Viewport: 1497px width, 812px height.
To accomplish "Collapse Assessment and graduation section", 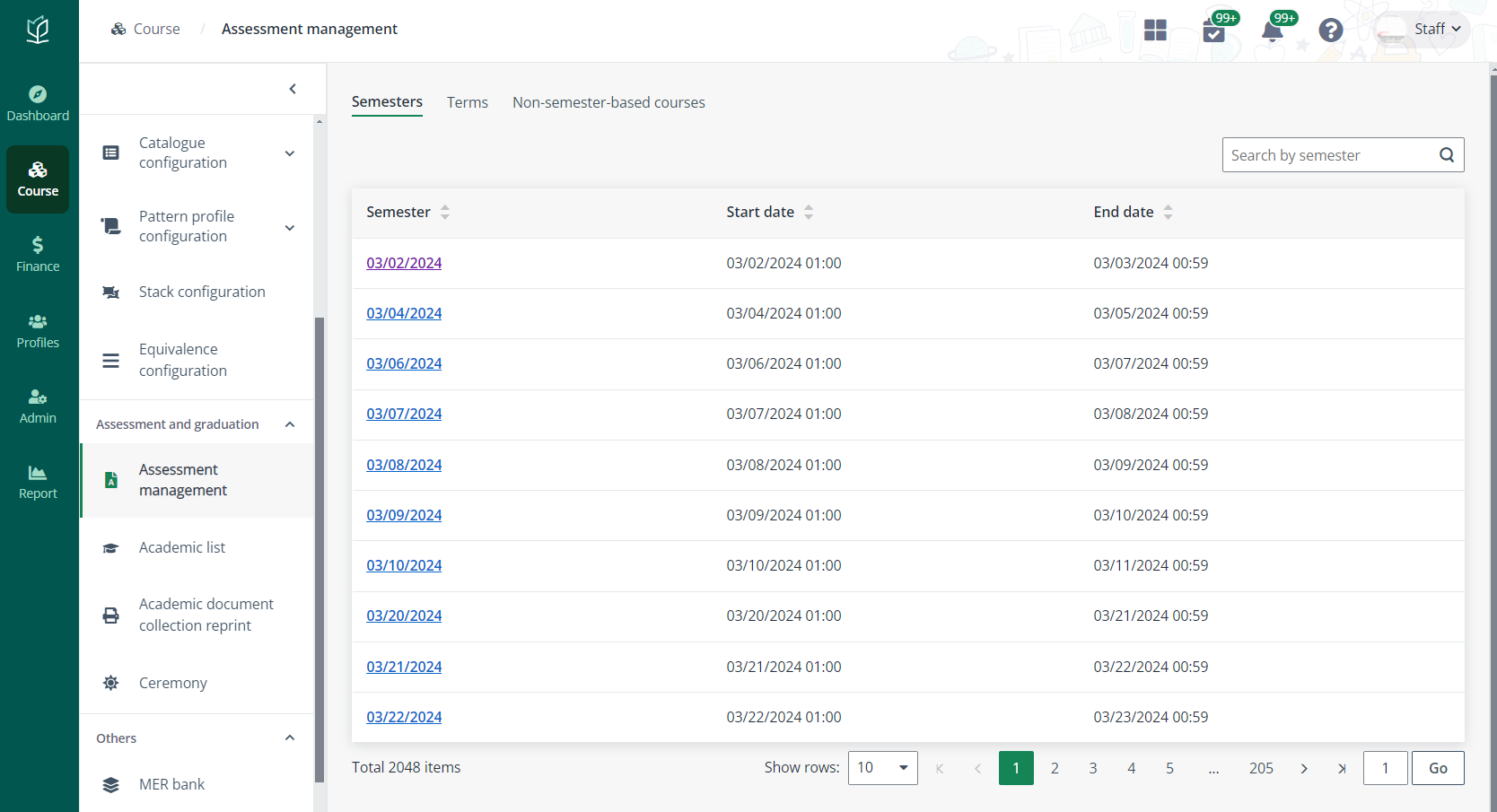I will pyautogui.click(x=290, y=424).
